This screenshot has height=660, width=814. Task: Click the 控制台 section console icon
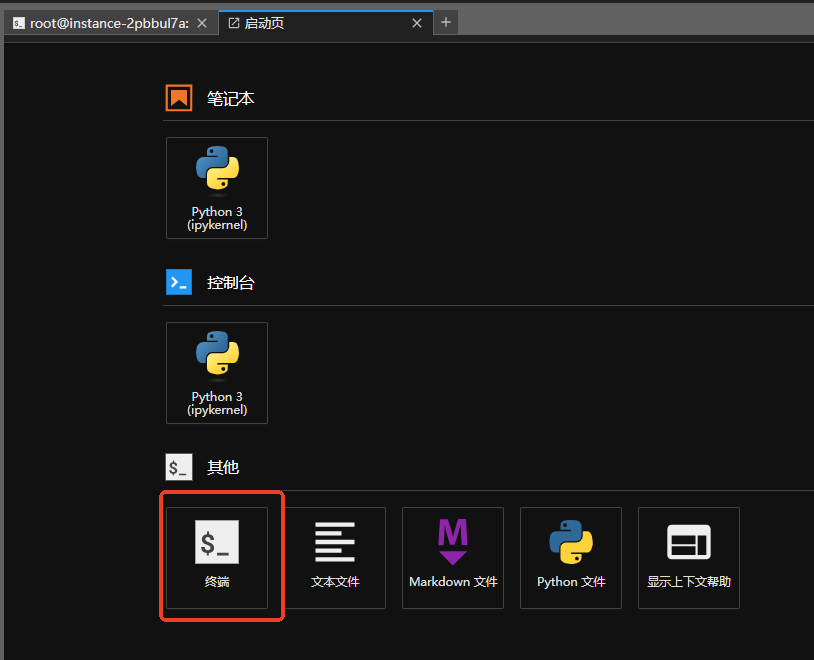pyautogui.click(x=179, y=282)
